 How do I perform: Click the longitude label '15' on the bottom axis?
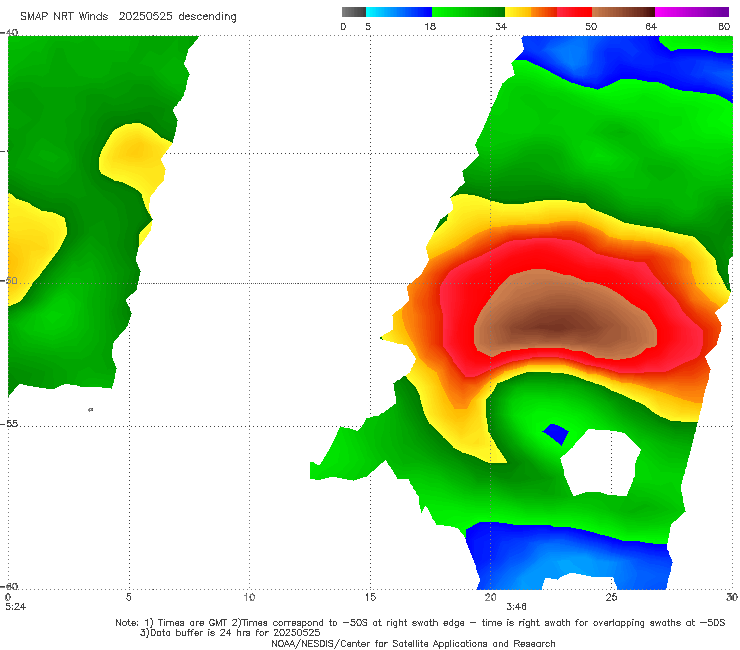click(x=370, y=597)
